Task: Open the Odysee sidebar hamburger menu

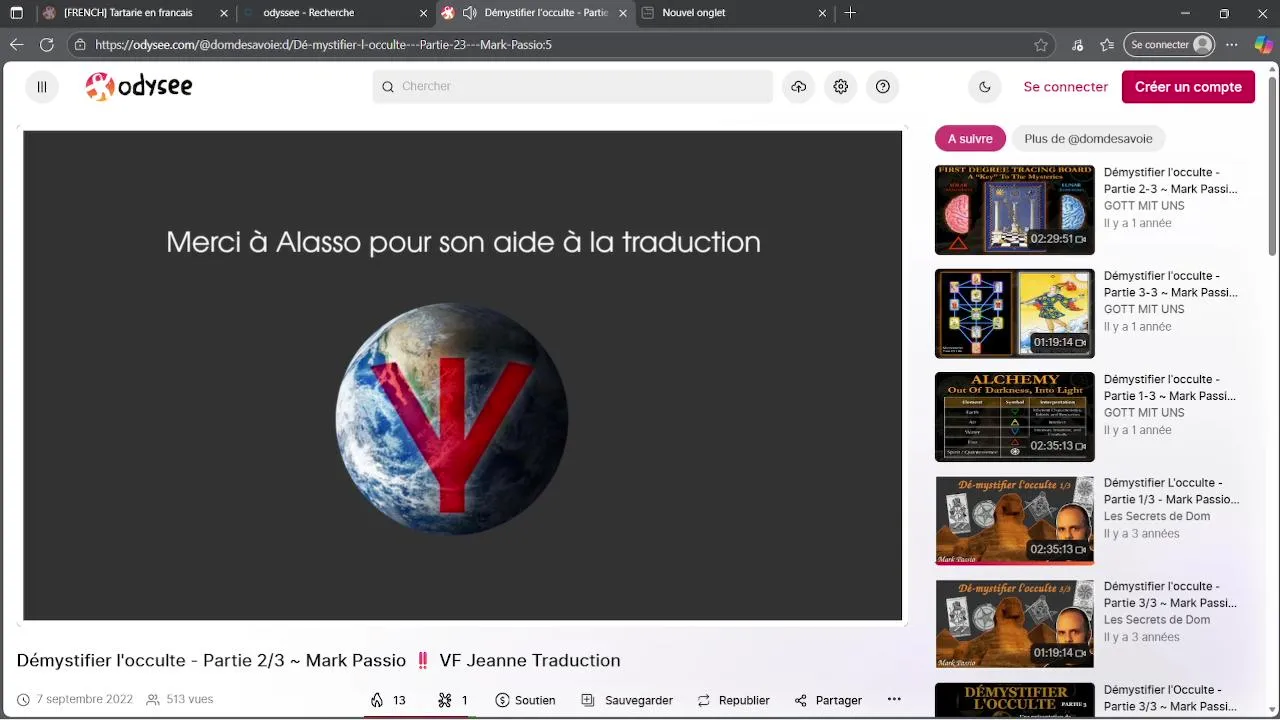Action: point(42,87)
